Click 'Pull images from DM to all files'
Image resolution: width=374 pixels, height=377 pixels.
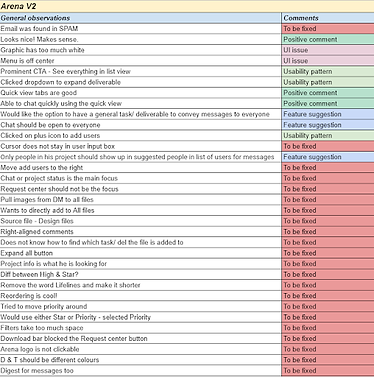tap(140, 199)
